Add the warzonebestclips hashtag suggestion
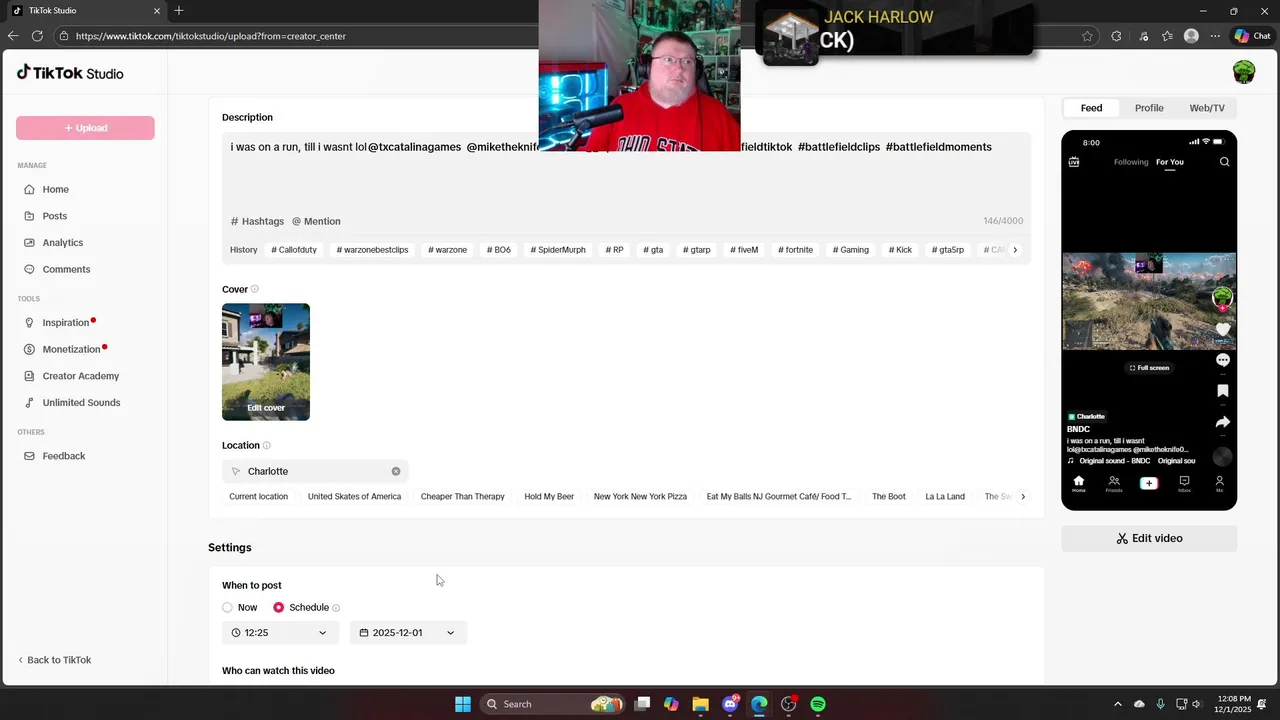The height and width of the screenshot is (720, 1280). 372,250
